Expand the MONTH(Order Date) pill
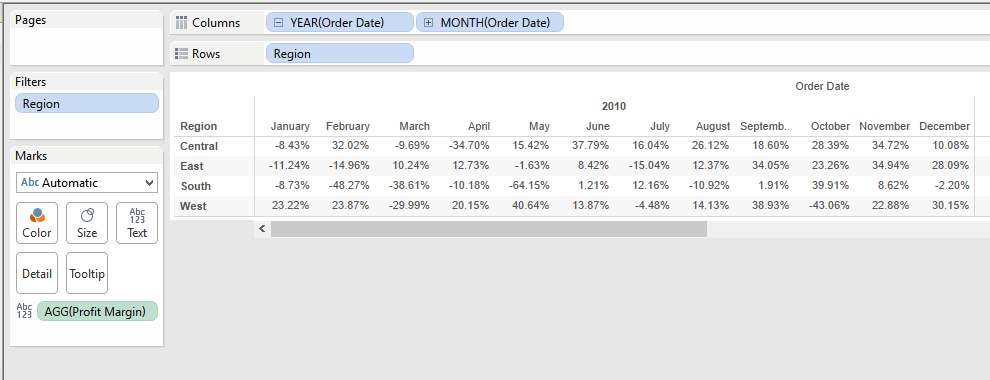 pos(429,23)
